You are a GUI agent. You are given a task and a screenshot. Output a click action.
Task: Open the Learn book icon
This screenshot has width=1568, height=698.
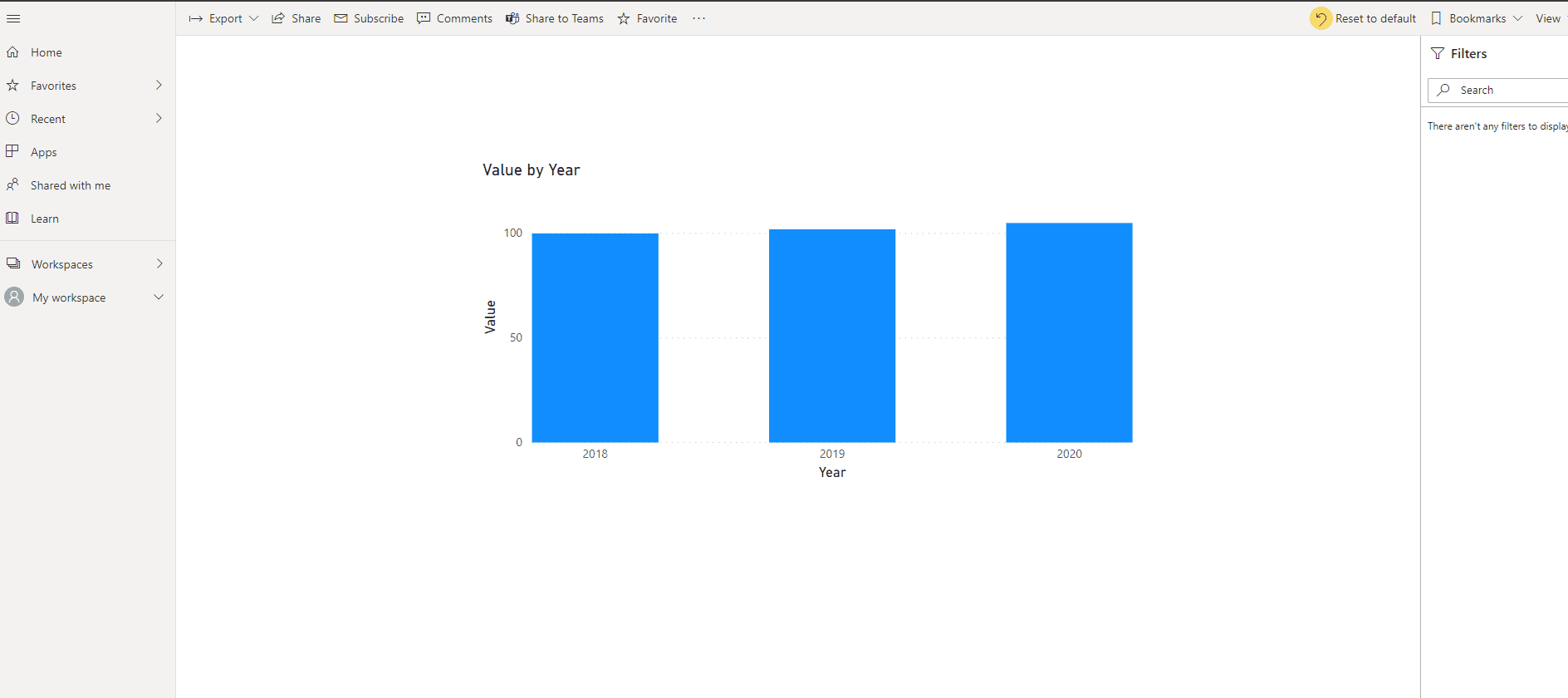[12, 218]
